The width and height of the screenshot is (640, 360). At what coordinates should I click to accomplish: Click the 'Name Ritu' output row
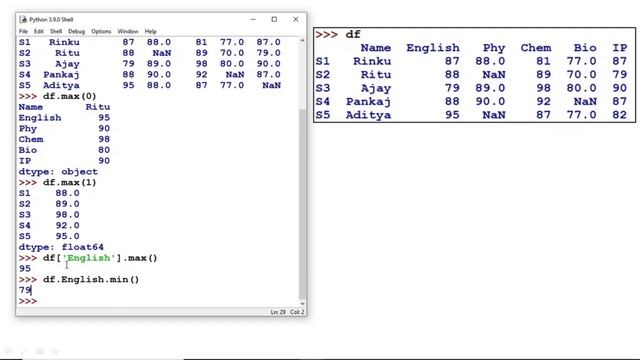click(64, 107)
